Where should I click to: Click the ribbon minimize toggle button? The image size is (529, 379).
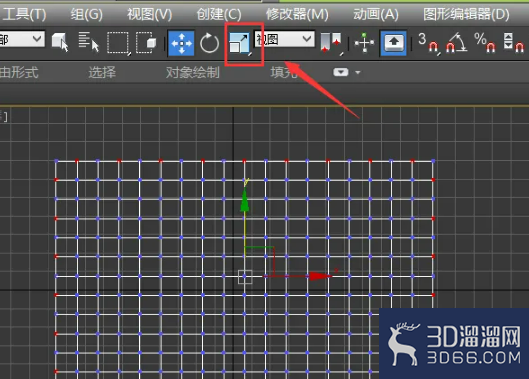[x=341, y=72]
